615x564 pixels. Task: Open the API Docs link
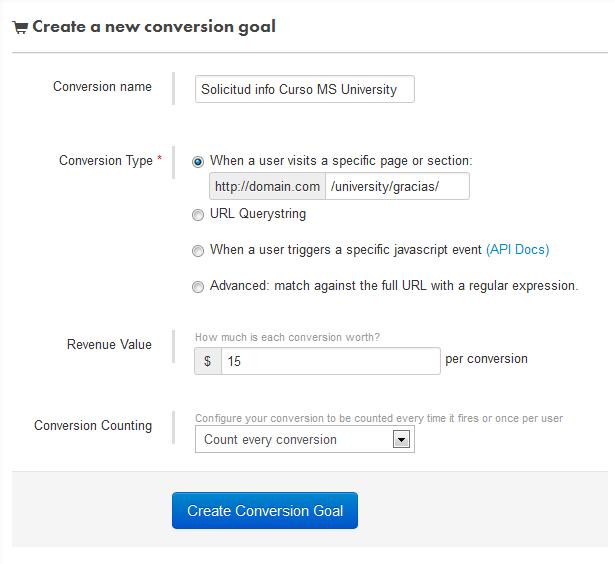[x=518, y=249]
